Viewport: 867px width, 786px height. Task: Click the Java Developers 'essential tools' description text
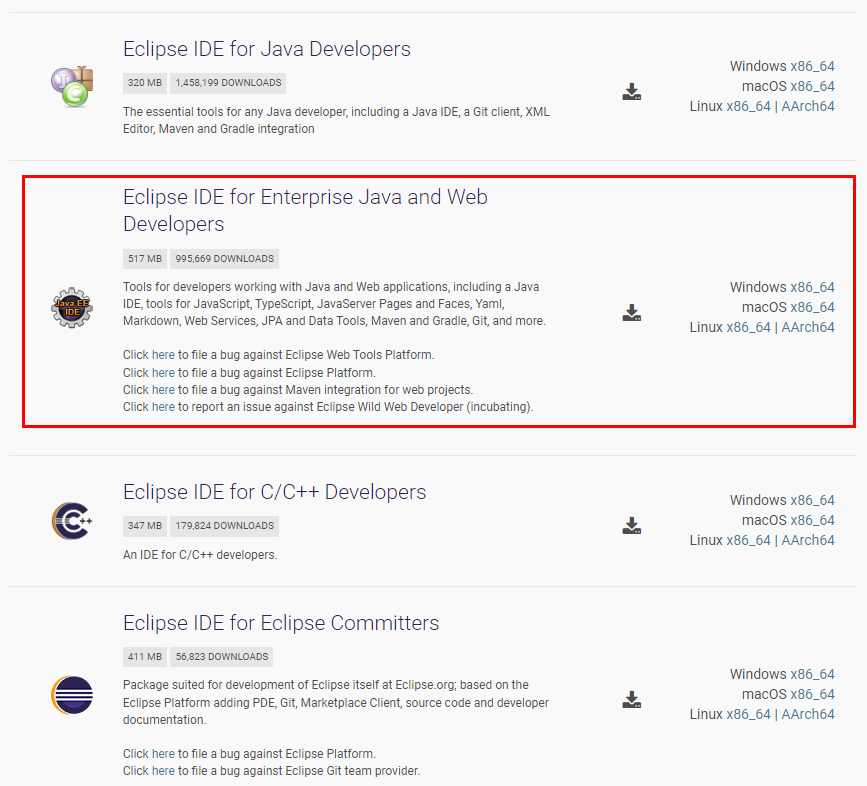coord(336,120)
